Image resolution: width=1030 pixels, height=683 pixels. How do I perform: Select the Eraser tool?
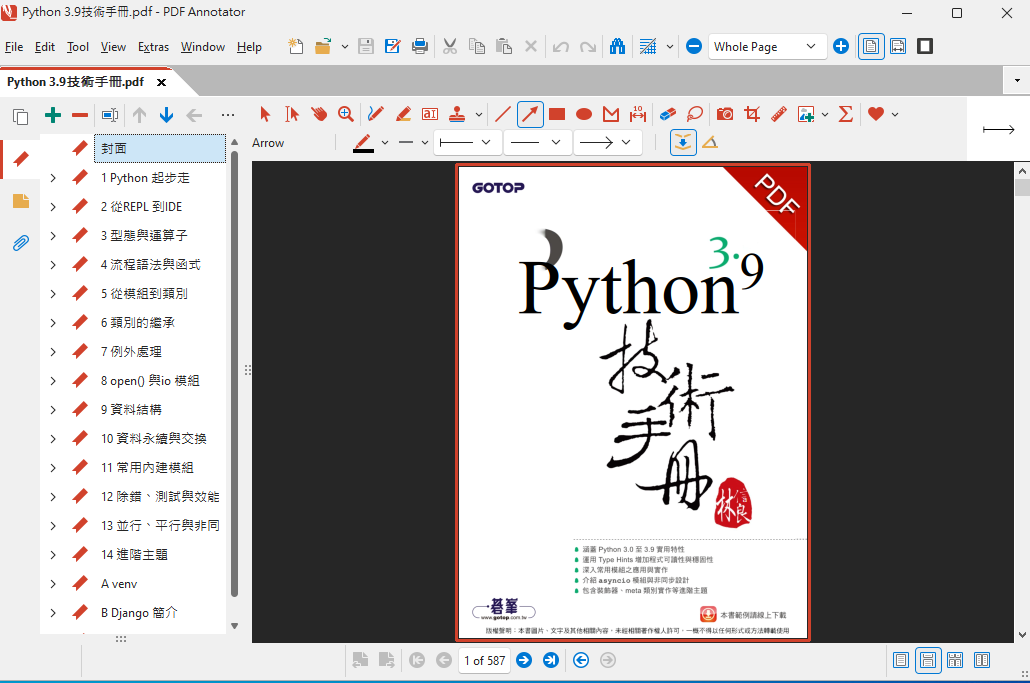click(668, 114)
